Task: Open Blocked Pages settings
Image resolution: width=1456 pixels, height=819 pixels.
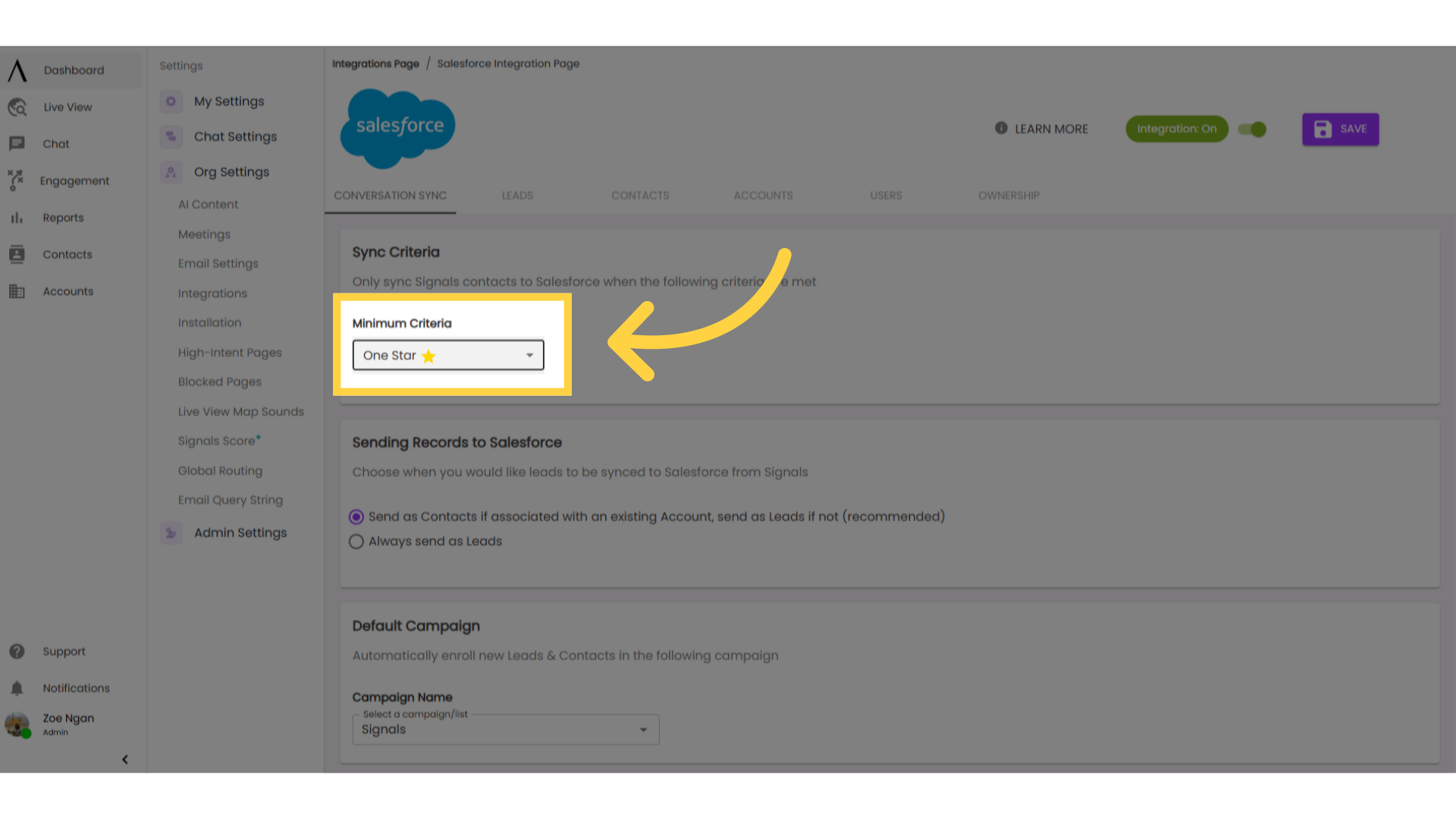Action: click(x=219, y=382)
